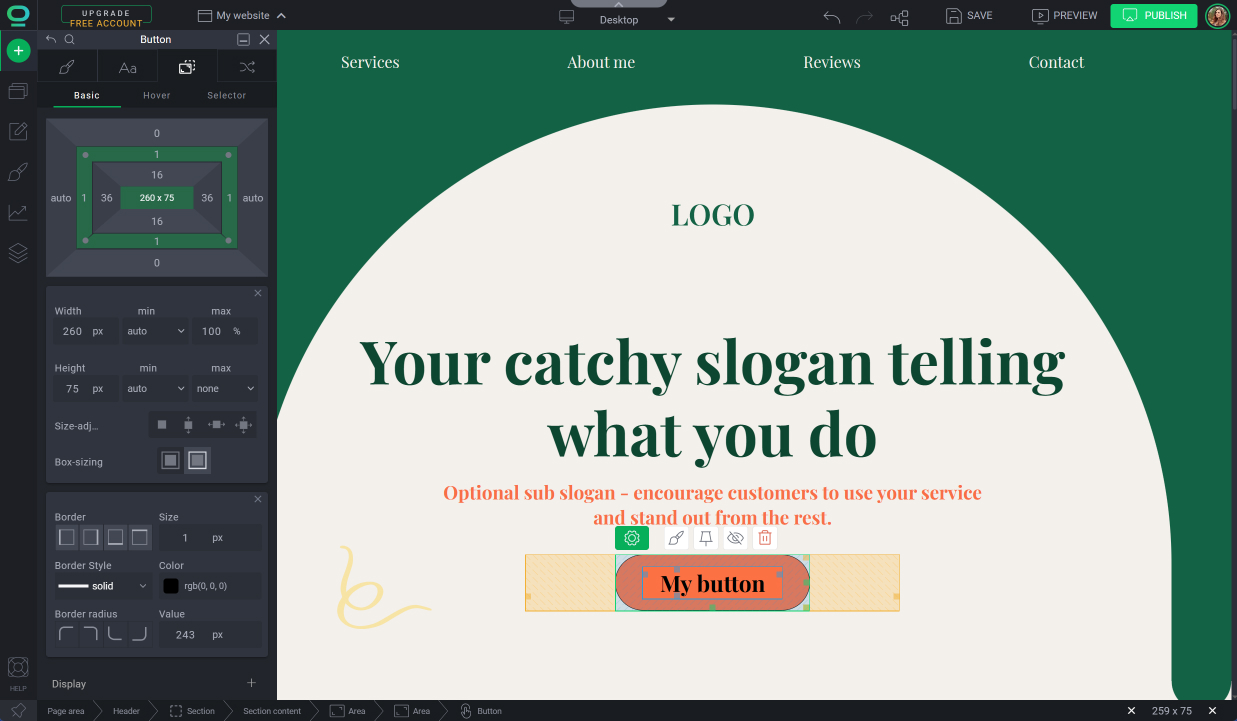Viewport: 1237px width, 721px height.
Task: Open the layout size tab icon
Action: tap(187, 67)
